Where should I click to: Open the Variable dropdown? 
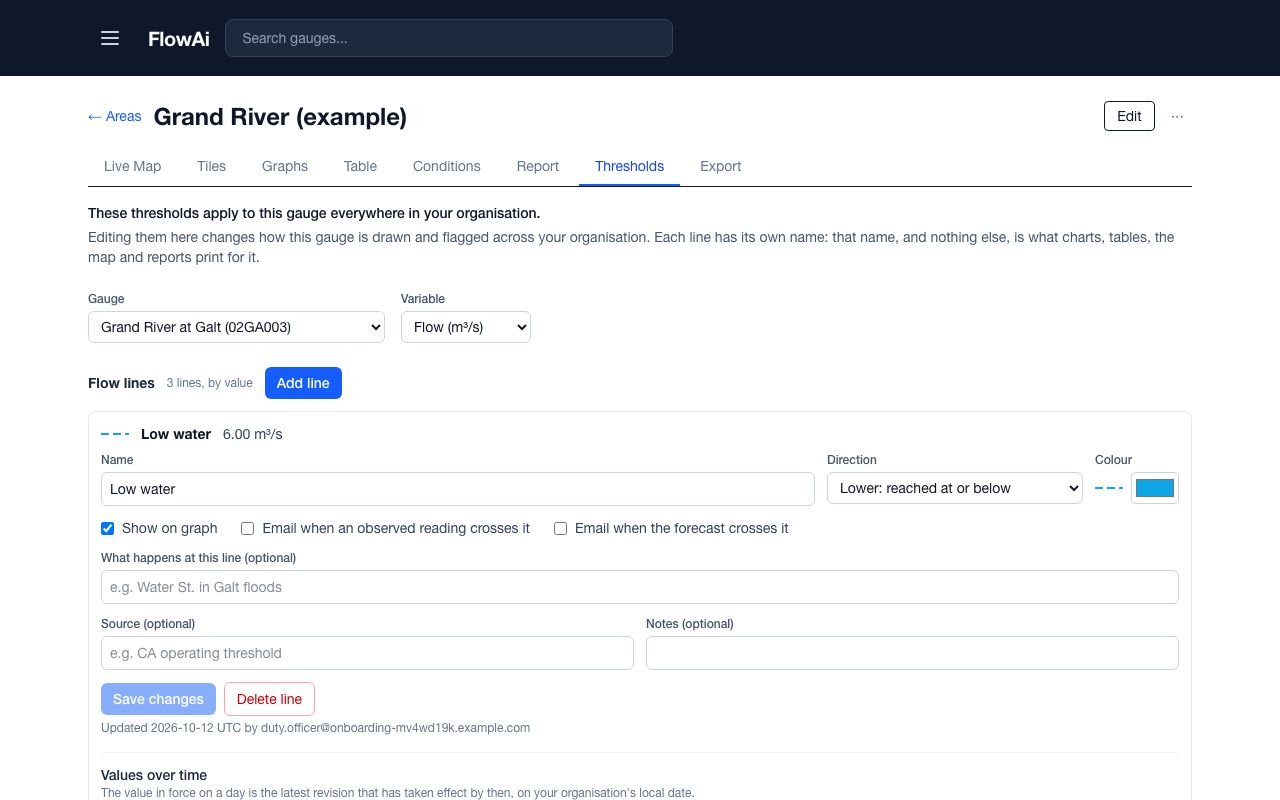[466, 327]
